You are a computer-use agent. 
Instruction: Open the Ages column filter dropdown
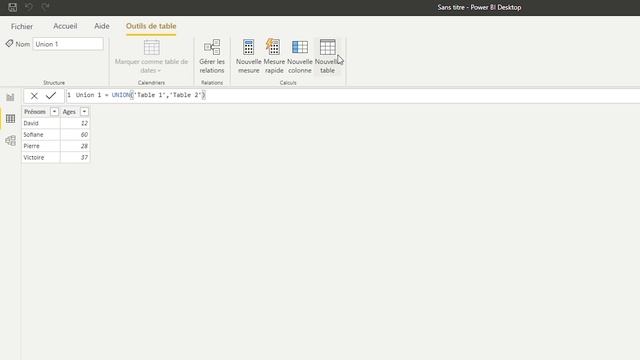click(84, 111)
